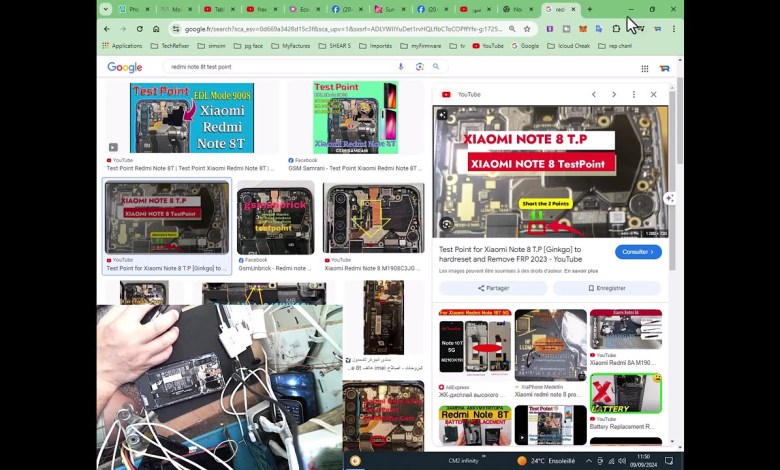Click the Partager share button
Image resolution: width=780 pixels, height=470 pixels.
(492, 288)
